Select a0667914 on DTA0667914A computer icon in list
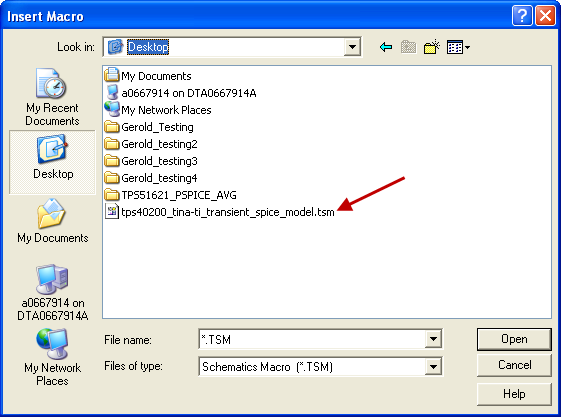 pyautogui.click(x=112, y=92)
